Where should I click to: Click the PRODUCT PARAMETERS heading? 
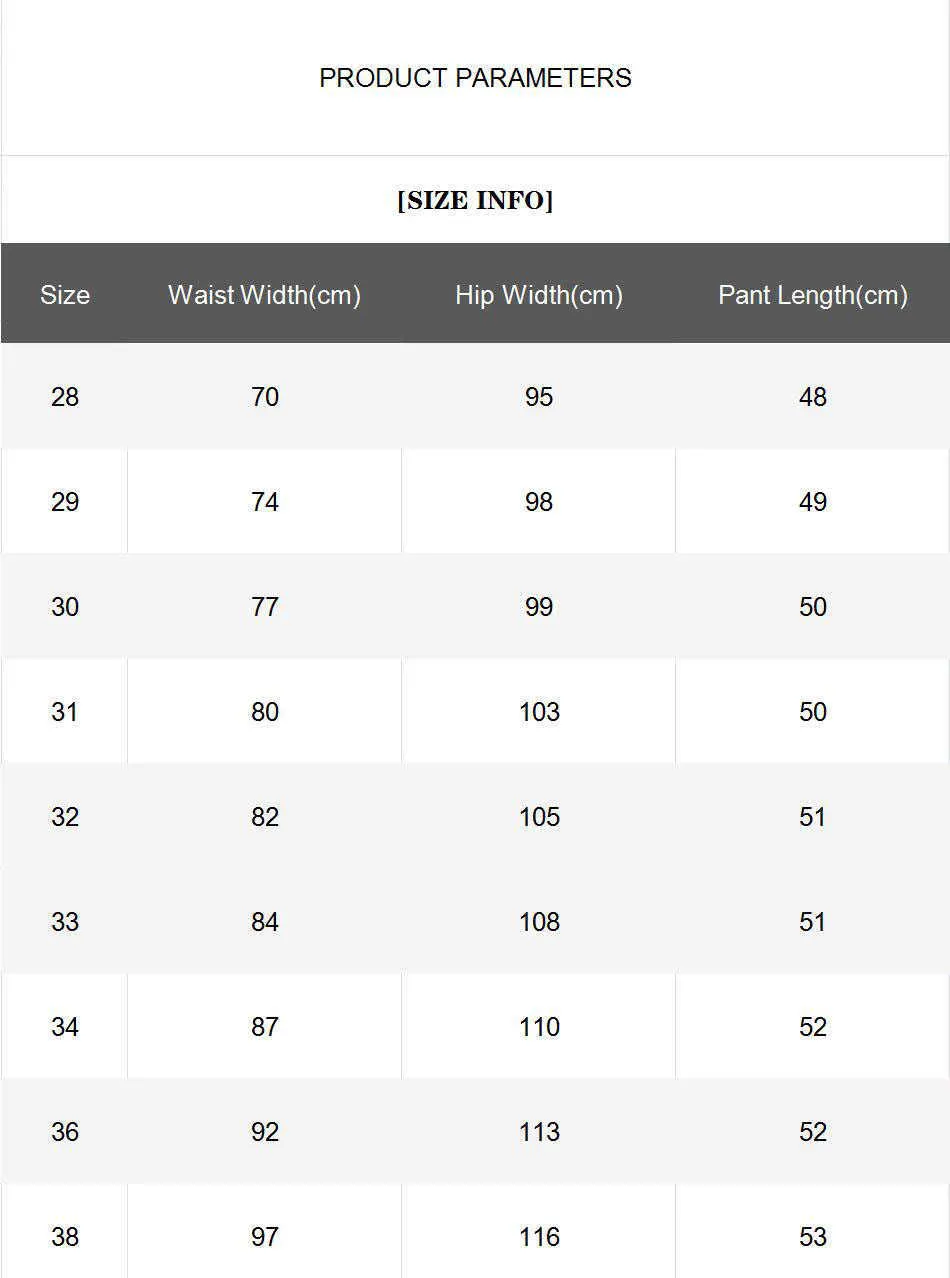tap(475, 78)
